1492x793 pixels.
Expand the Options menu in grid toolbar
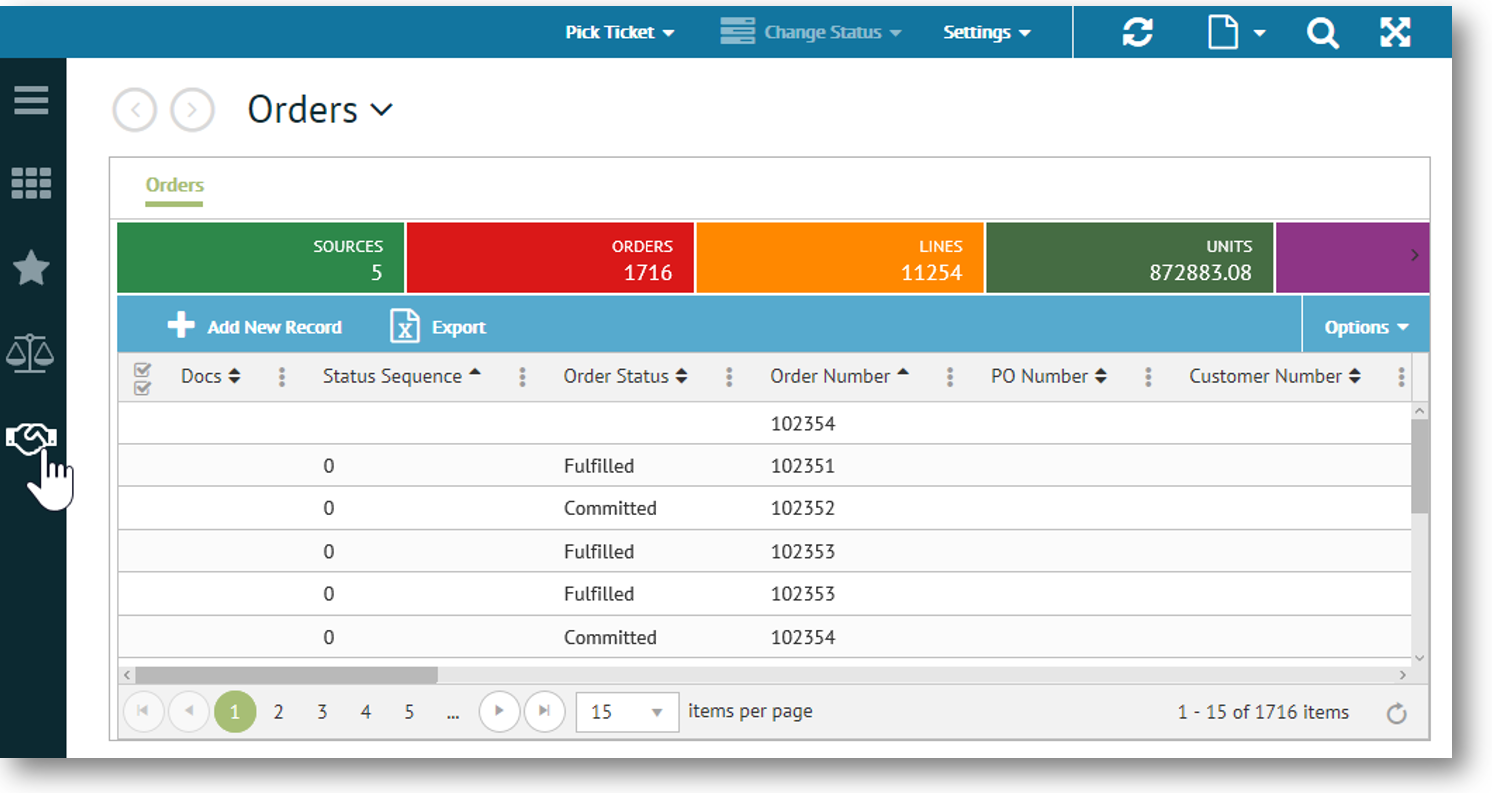click(x=1366, y=327)
